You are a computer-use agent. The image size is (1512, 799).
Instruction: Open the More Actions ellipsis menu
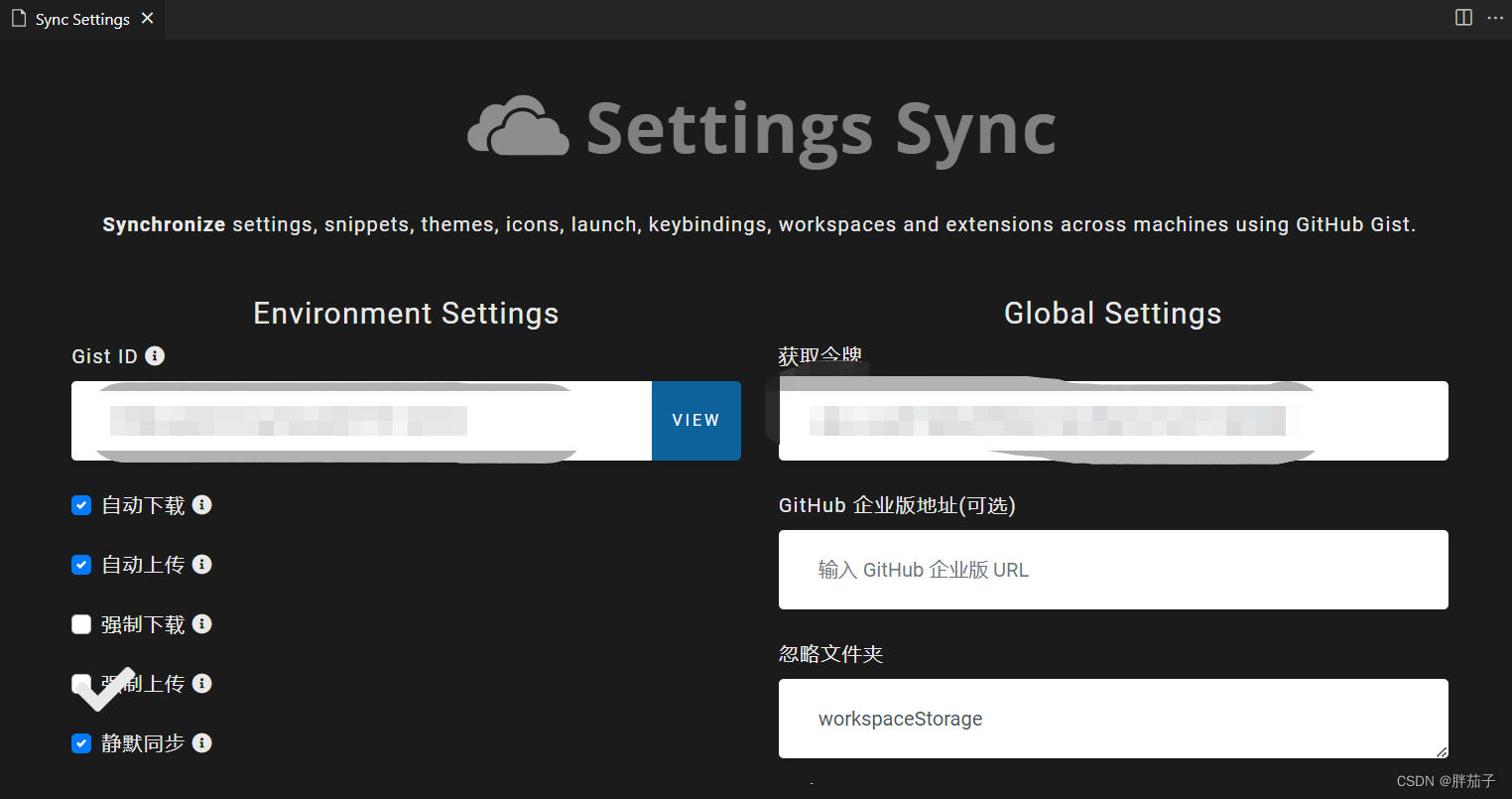1495,18
